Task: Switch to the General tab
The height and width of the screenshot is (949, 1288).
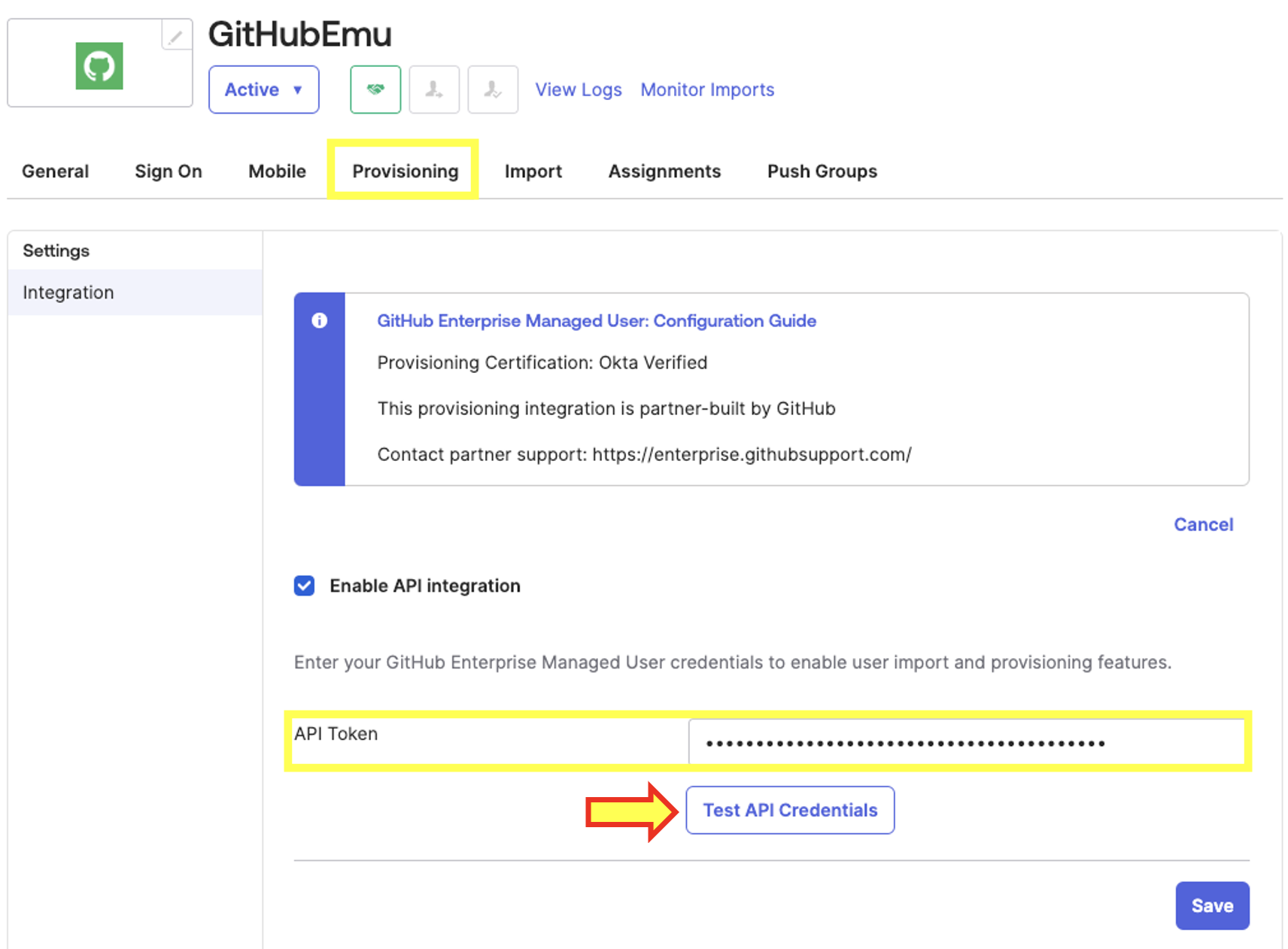Action: click(x=56, y=171)
